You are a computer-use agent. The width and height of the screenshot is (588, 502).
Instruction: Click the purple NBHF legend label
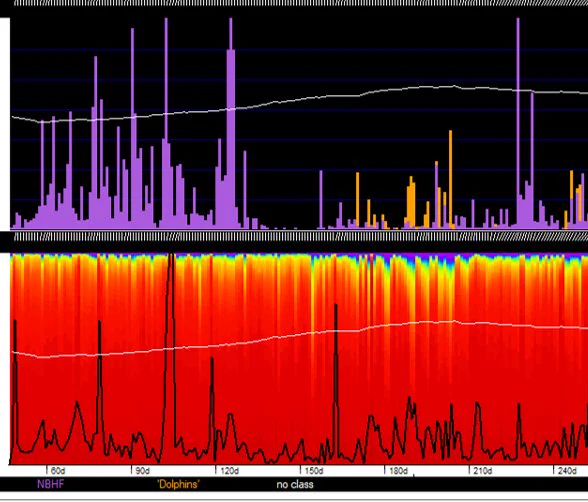tap(50, 484)
